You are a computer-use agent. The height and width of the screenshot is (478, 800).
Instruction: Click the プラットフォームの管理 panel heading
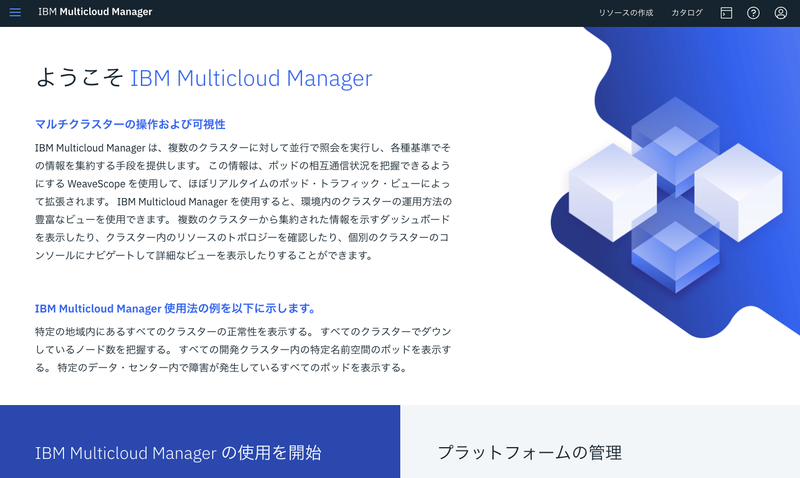coord(530,452)
